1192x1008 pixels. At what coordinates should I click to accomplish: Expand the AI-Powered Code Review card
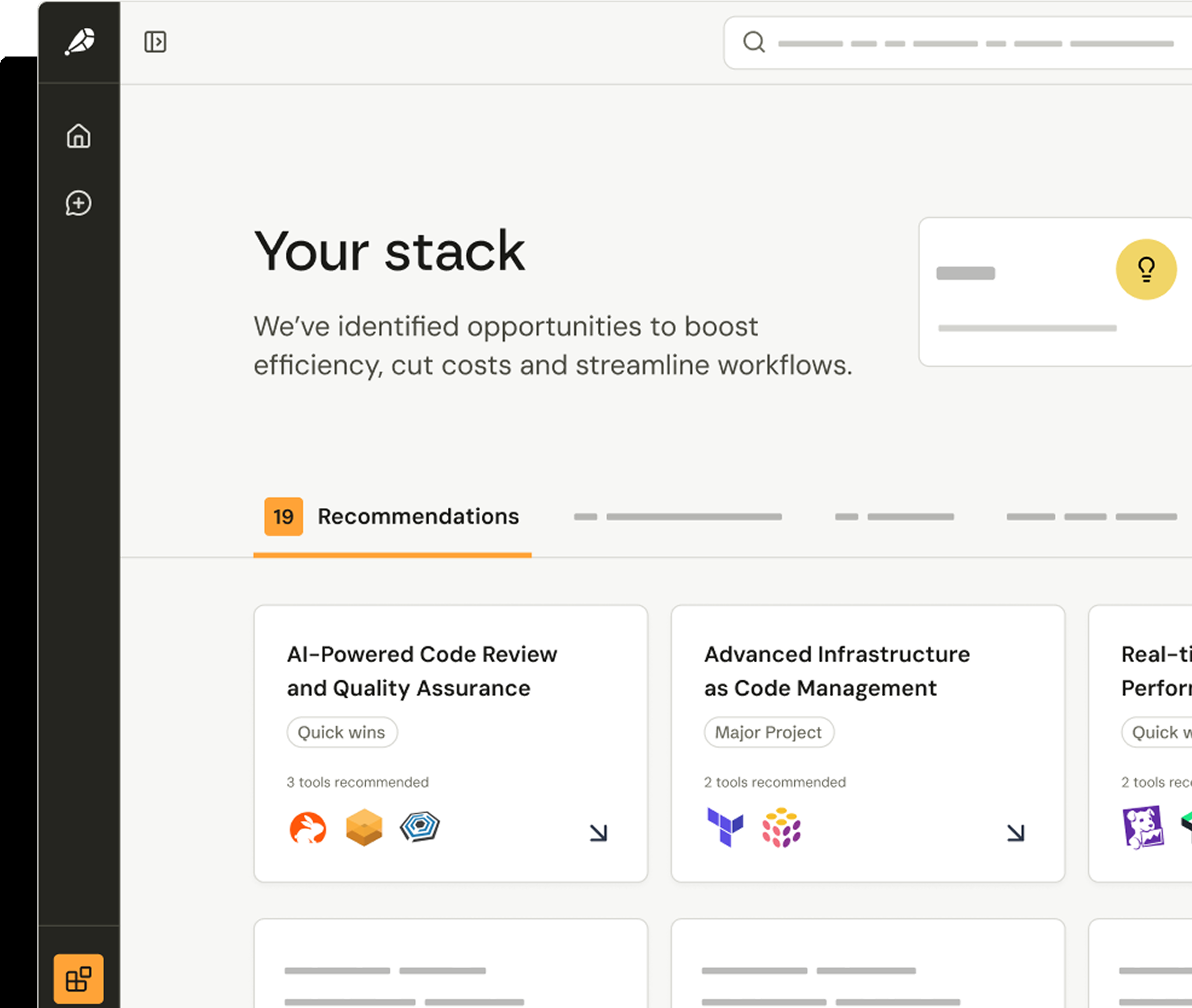(x=598, y=833)
